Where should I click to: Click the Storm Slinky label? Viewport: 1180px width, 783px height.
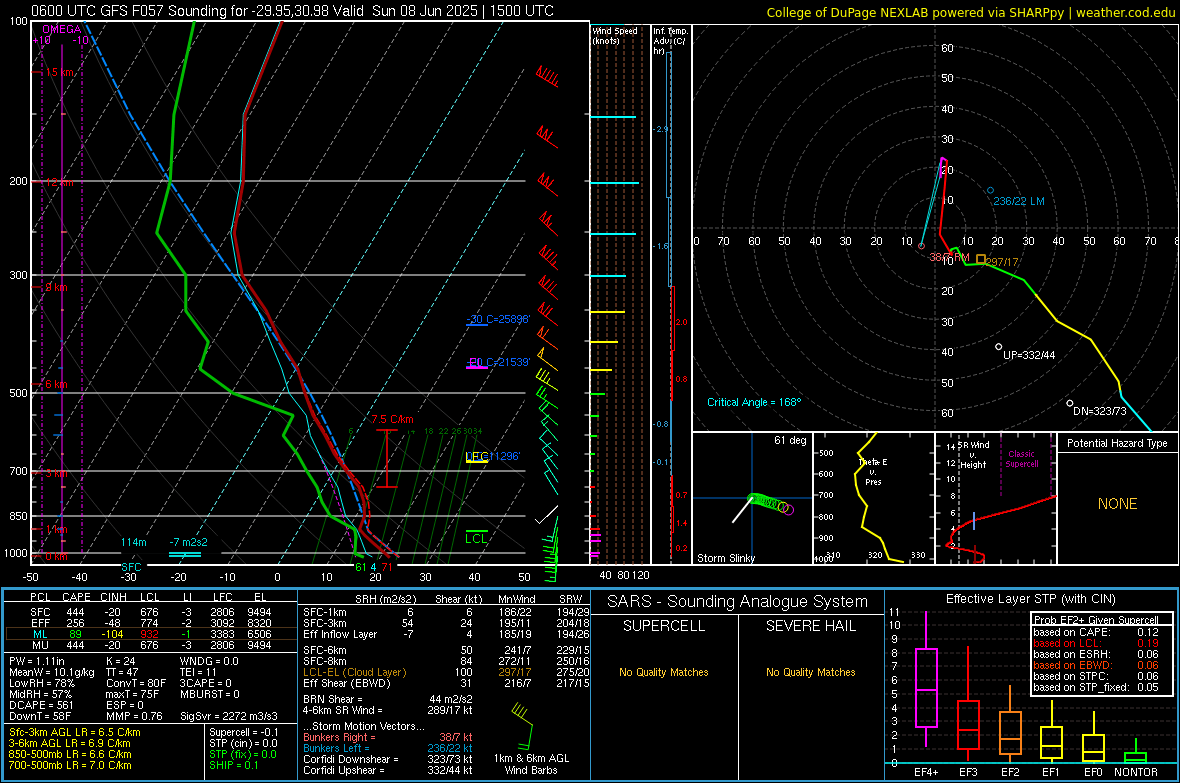(x=725, y=558)
